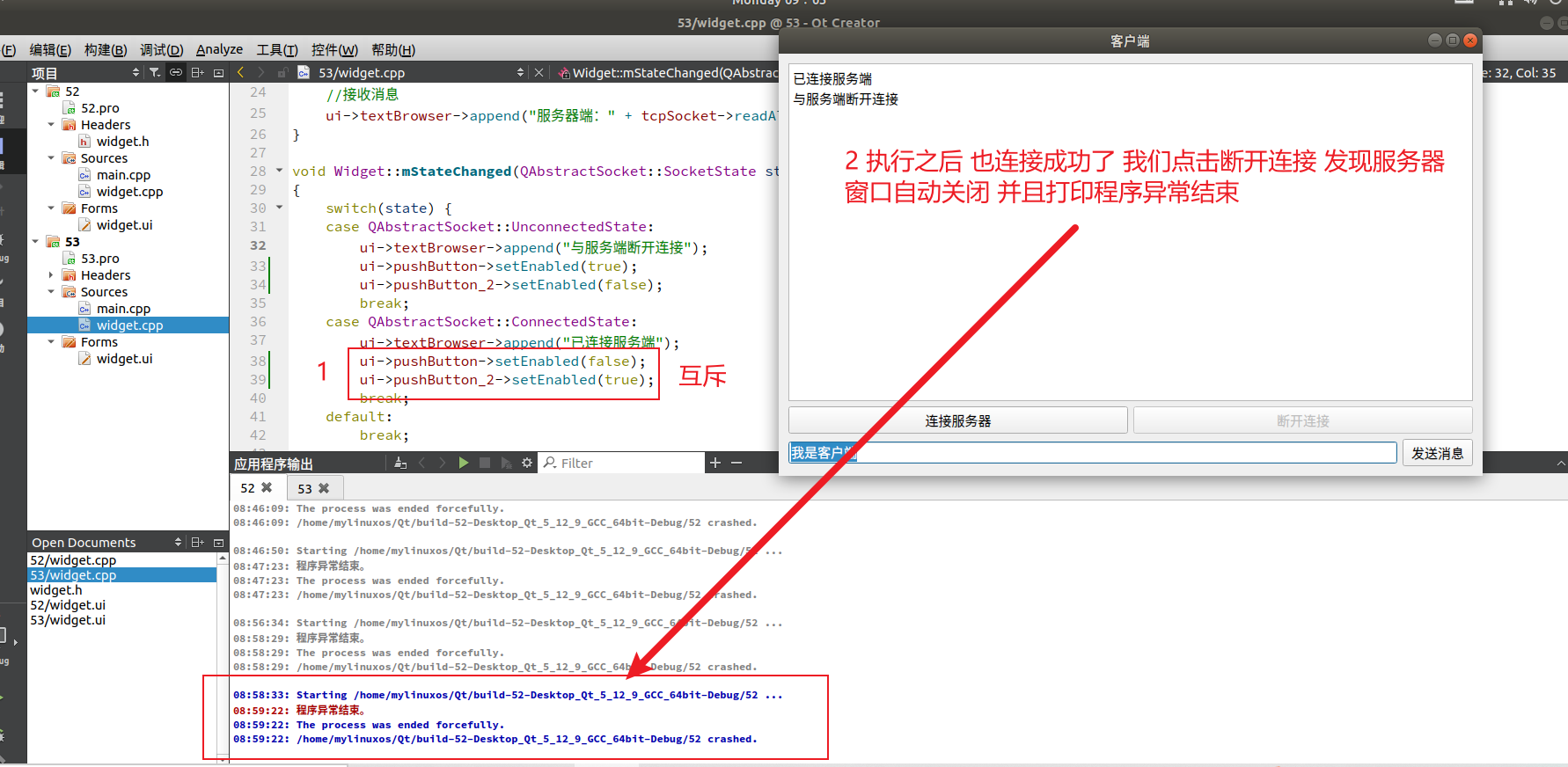Go to the next output item
This screenshot has height=767, width=1568.
tap(442, 463)
